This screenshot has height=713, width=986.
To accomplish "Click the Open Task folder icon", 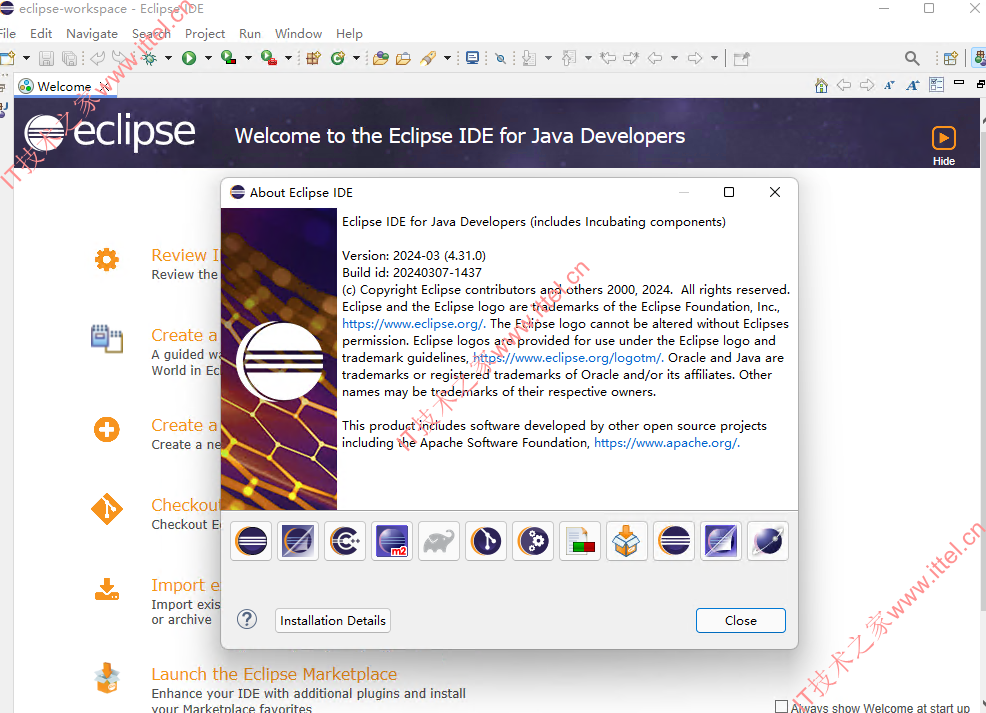I will [403, 58].
